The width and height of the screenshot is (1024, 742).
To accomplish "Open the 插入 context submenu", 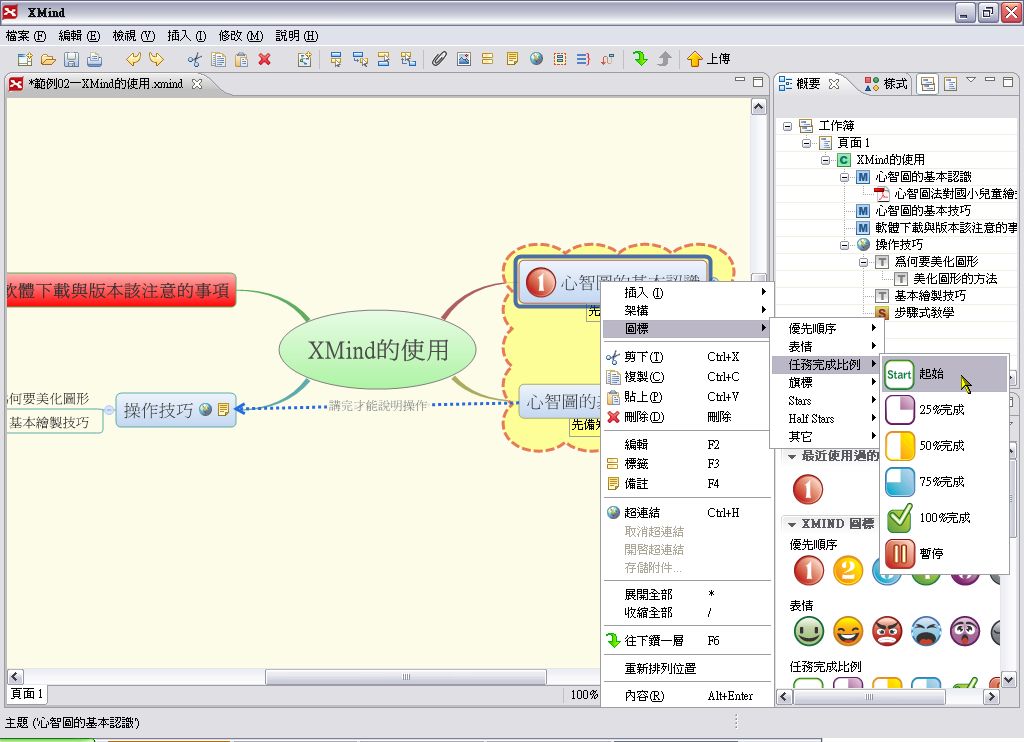I will coord(686,293).
